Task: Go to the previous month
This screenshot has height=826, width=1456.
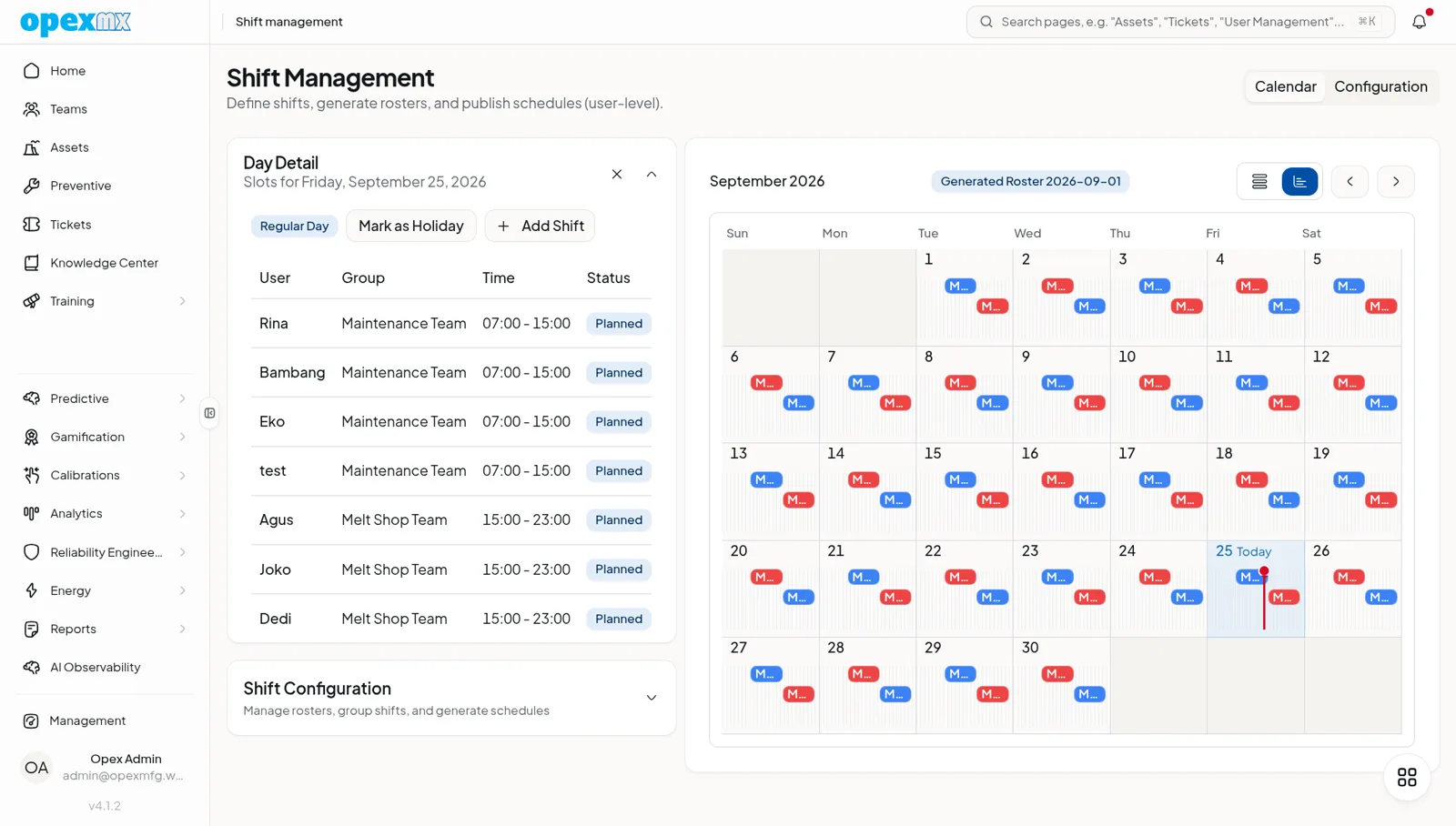Action: click(1350, 181)
